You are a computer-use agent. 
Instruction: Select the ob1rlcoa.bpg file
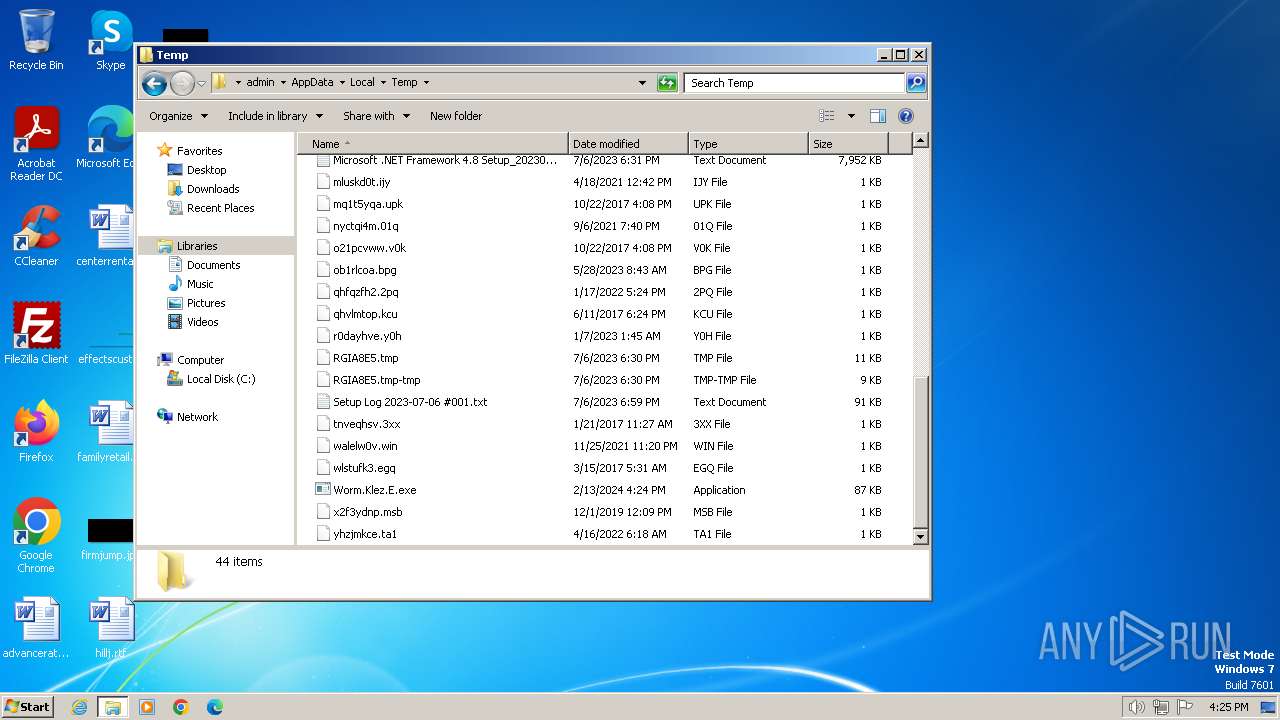click(x=364, y=270)
